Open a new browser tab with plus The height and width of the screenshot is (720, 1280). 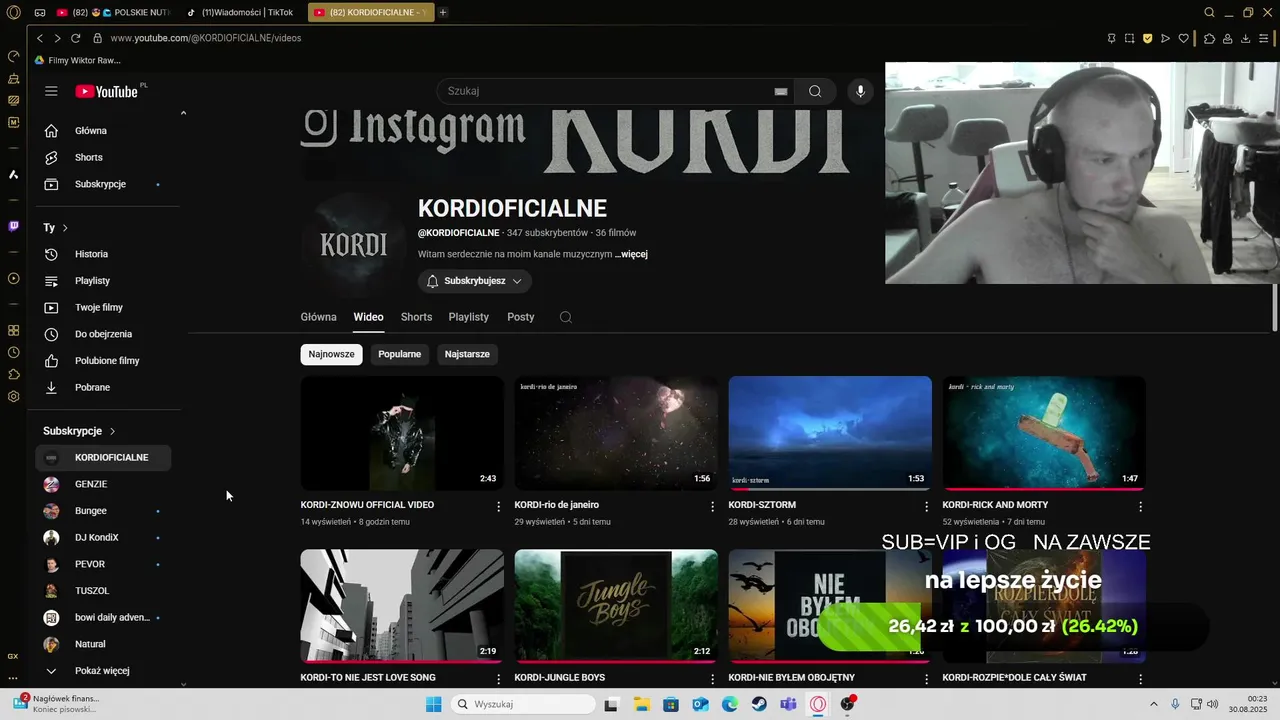(x=443, y=12)
